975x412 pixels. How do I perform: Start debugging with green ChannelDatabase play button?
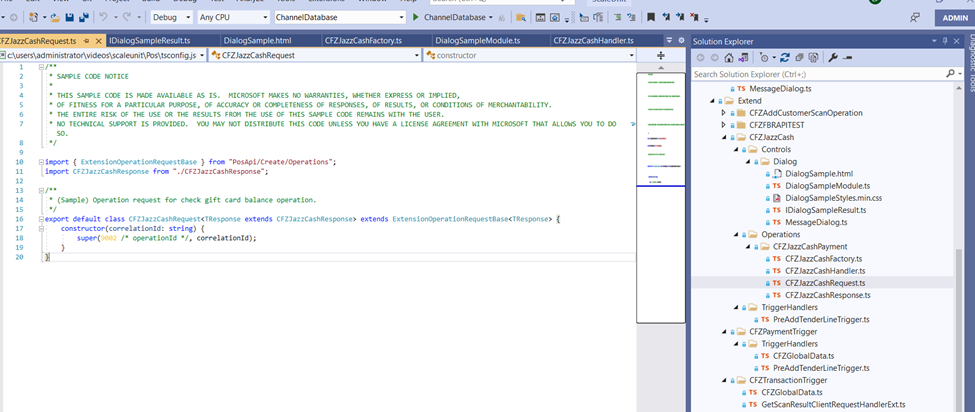[451, 17]
